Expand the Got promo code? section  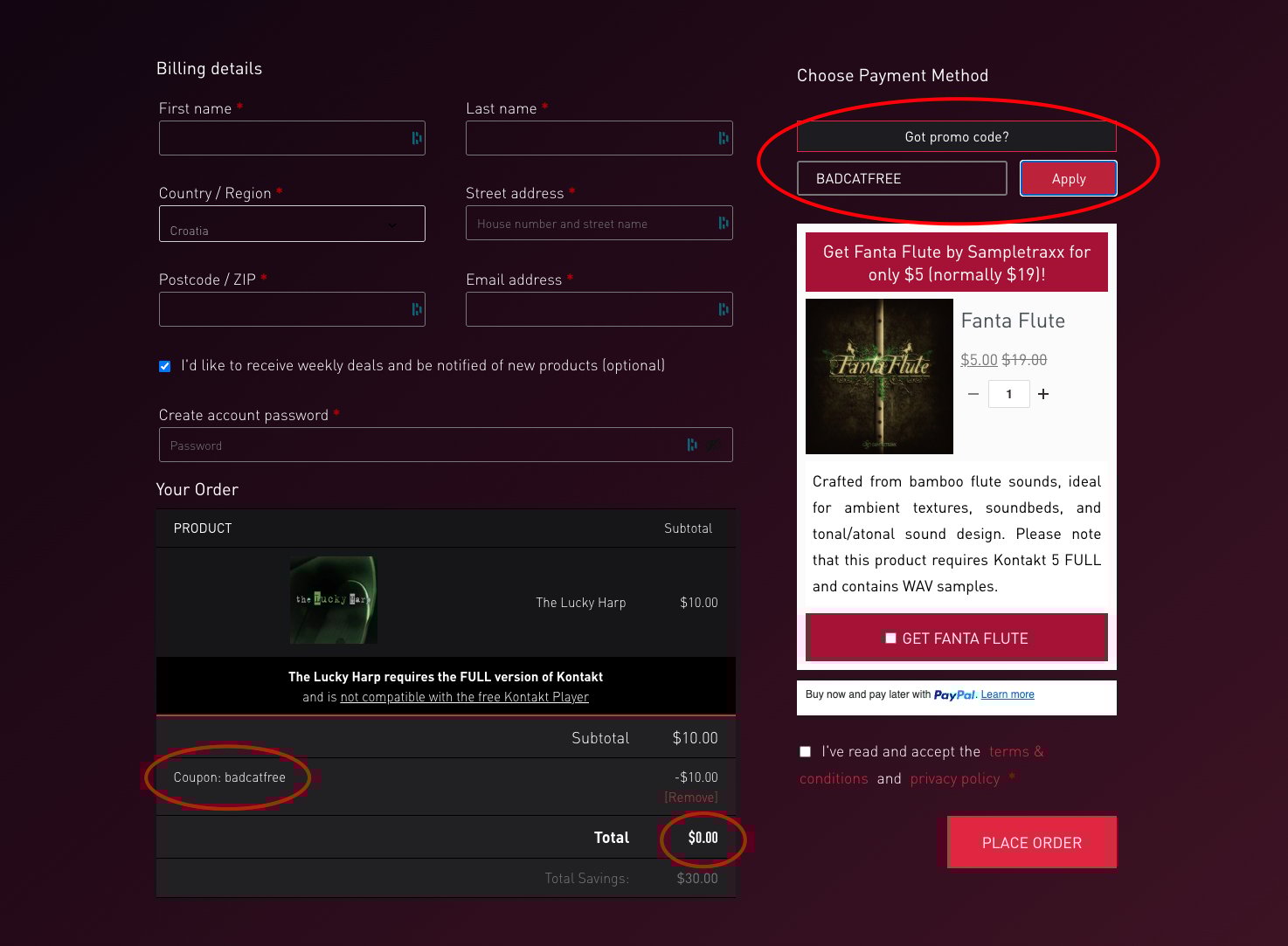(x=957, y=137)
